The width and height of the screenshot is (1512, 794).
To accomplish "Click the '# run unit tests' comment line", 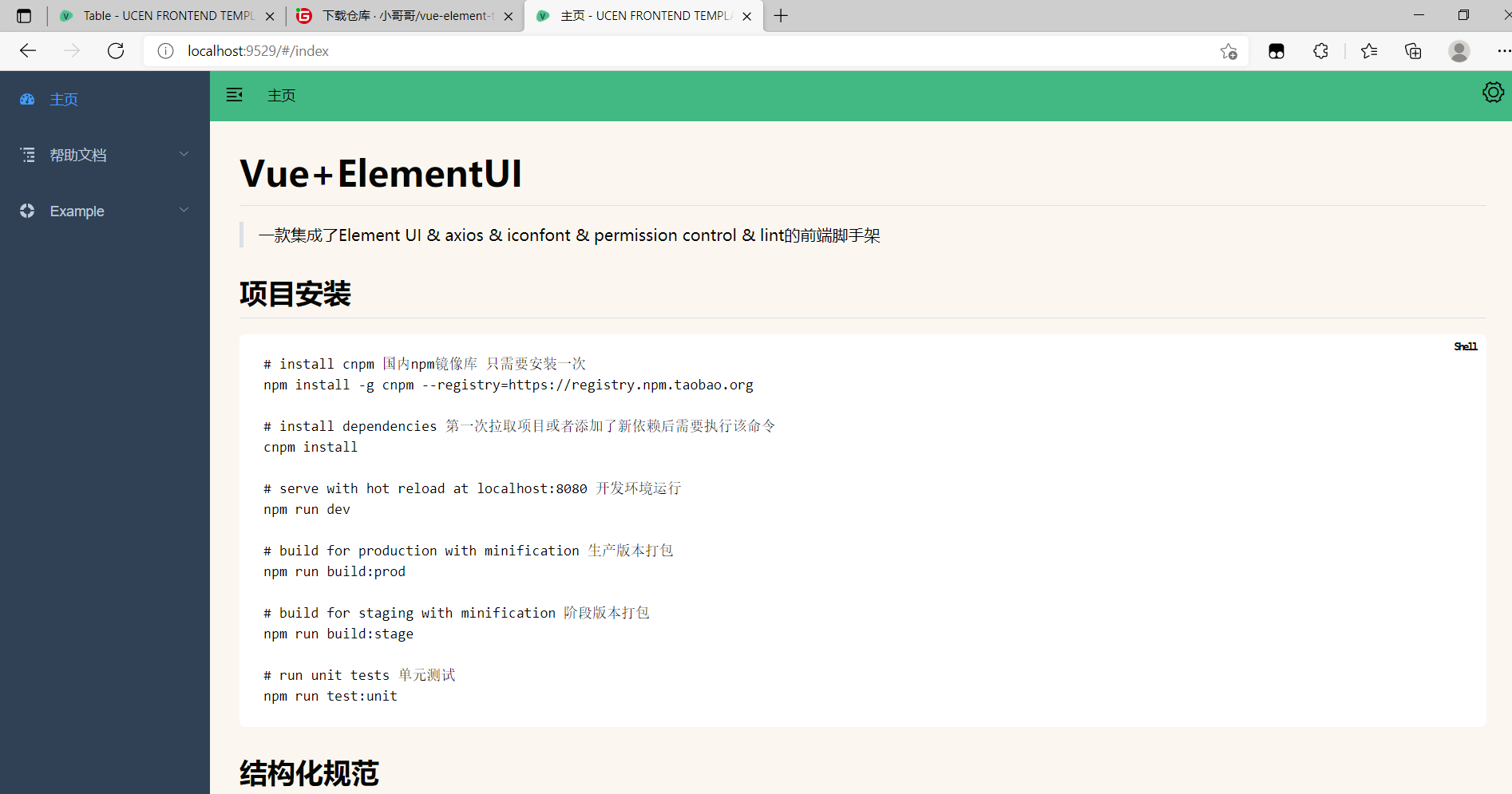I will 360,675.
